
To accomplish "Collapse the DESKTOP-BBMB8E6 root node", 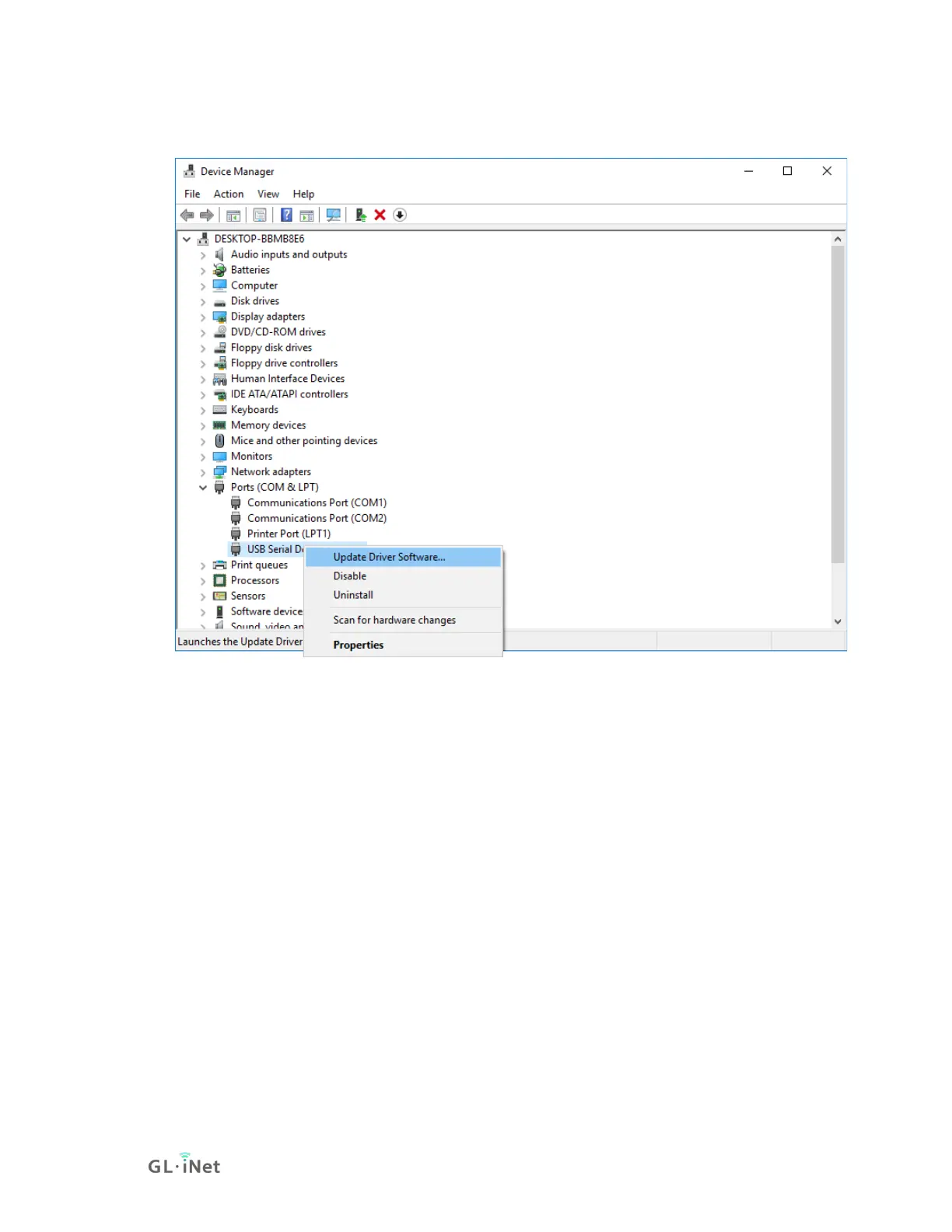I will coord(187,240).
